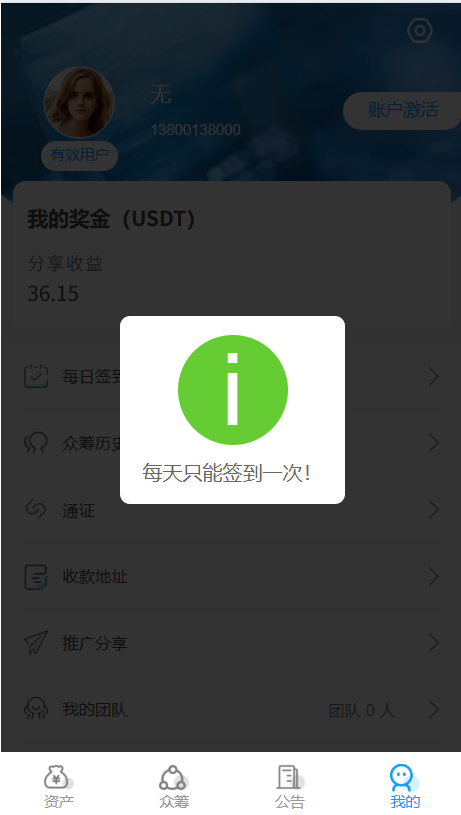Open the hexagon settings icon
The width and height of the screenshot is (461, 815).
pos(419,31)
